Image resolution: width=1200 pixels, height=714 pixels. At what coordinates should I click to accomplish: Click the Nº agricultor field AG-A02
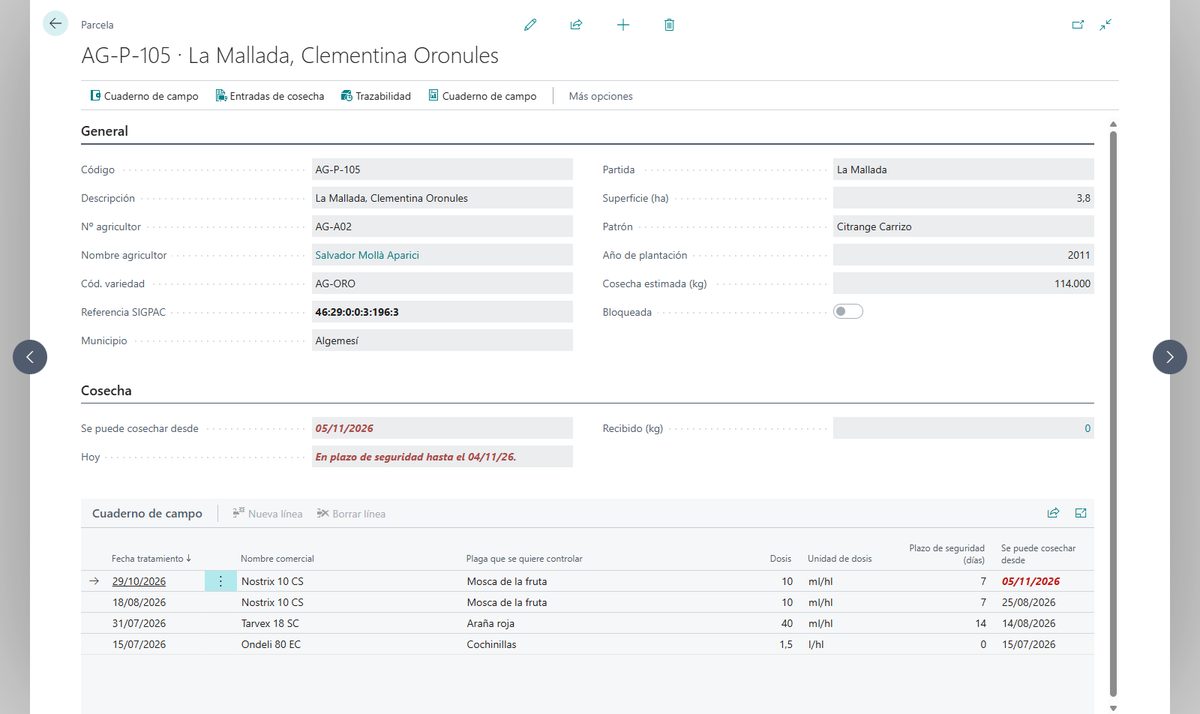(x=442, y=226)
